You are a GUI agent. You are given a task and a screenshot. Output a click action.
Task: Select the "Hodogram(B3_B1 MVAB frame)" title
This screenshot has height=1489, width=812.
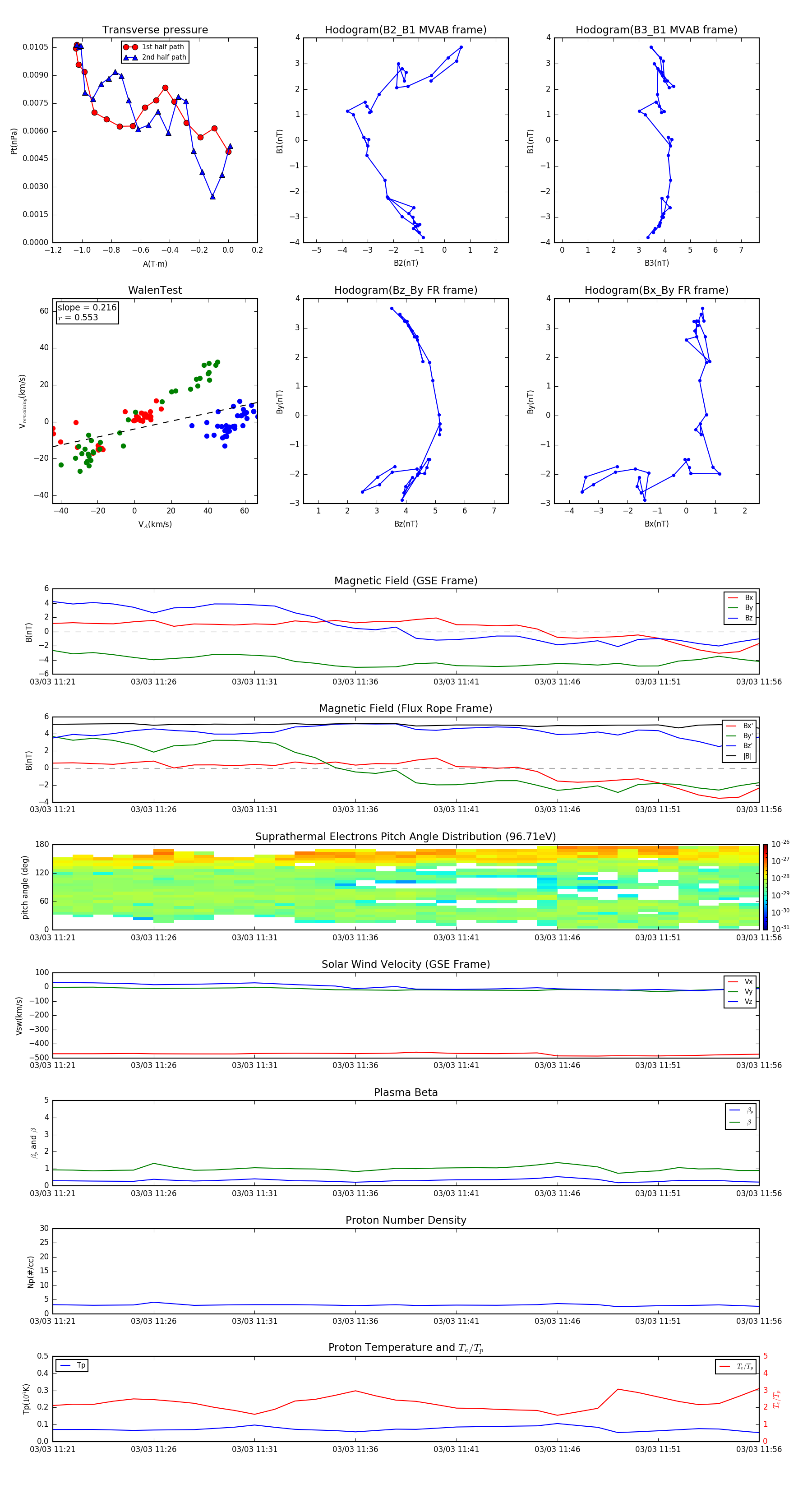[656, 30]
